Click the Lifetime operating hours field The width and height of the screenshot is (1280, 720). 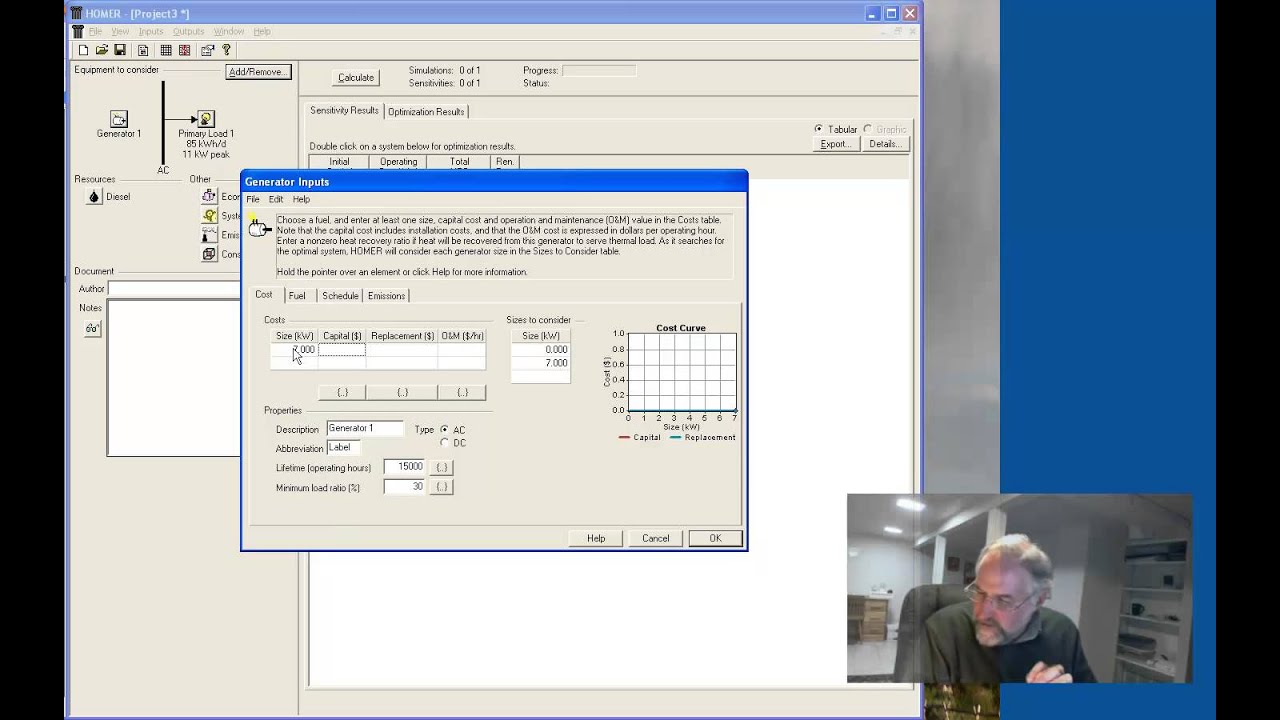[x=405, y=467]
